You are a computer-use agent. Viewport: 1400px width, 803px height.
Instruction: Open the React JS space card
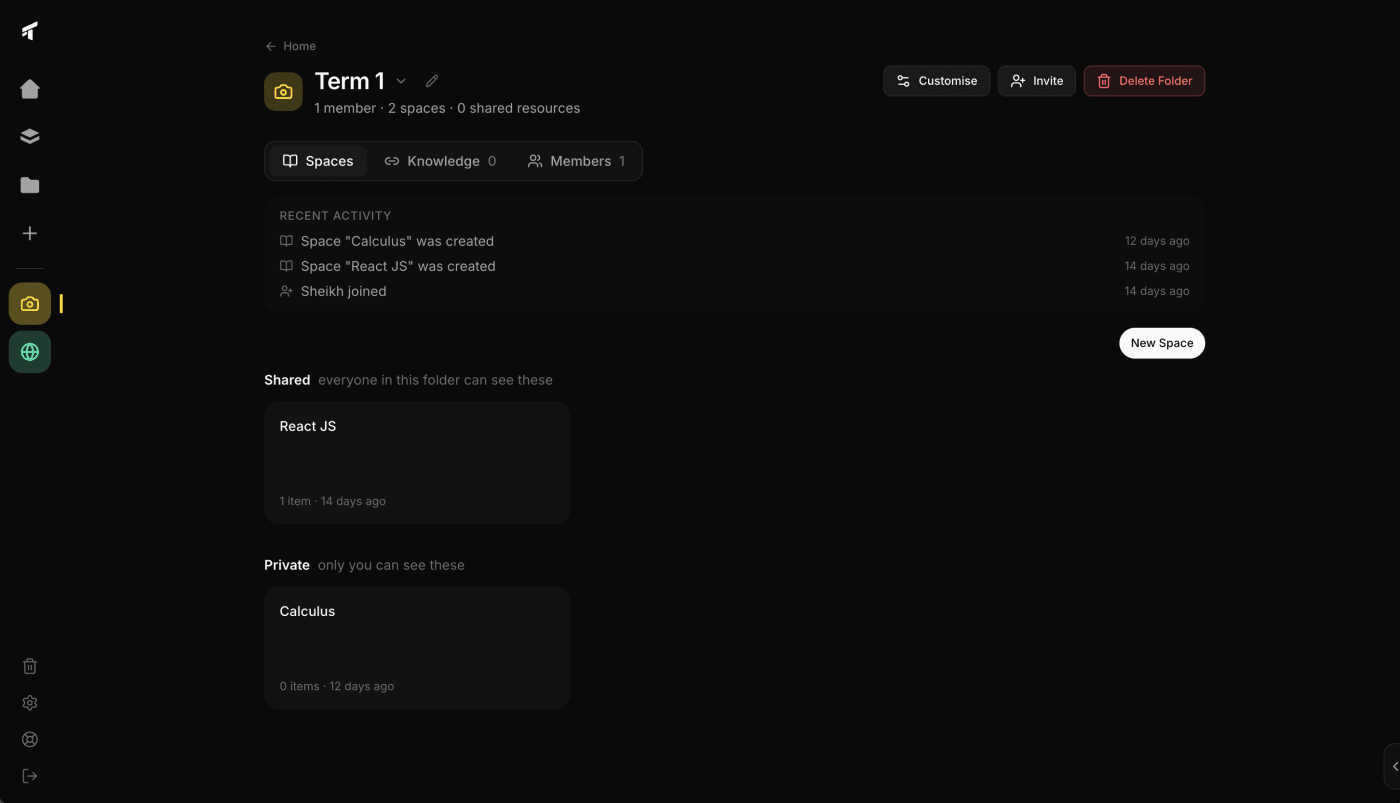[417, 463]
